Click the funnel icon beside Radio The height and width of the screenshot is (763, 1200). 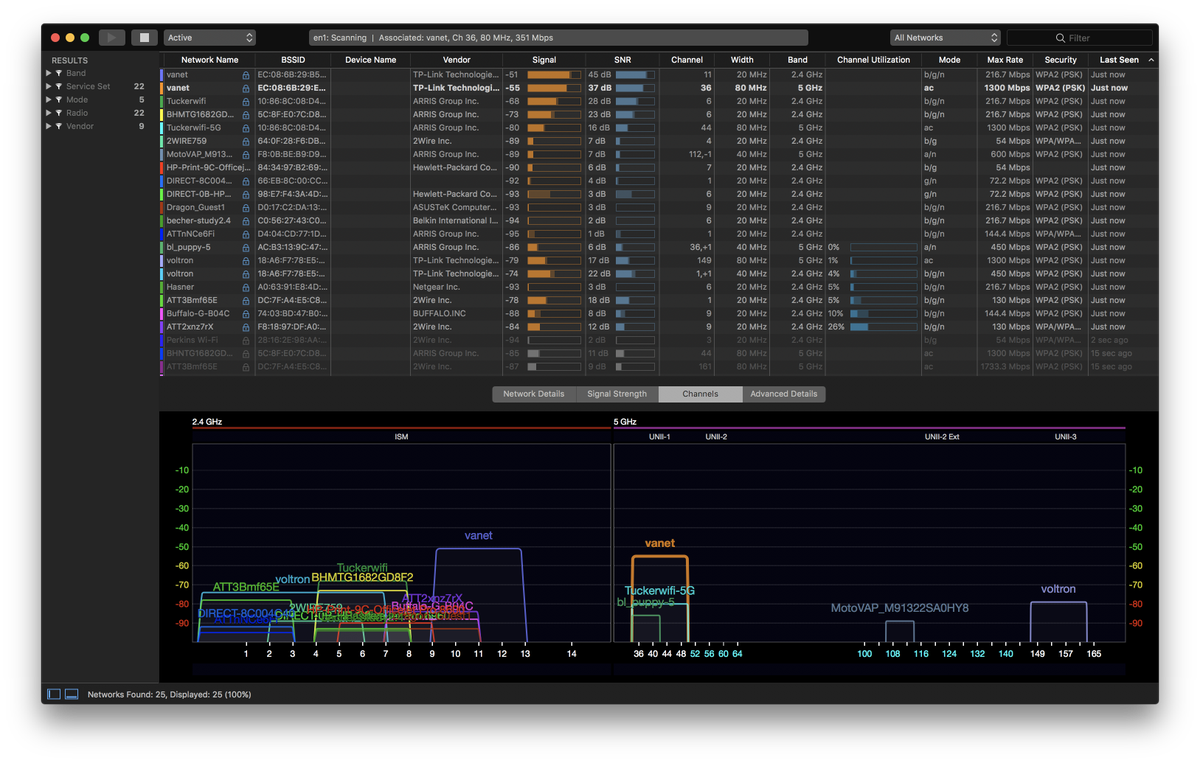tap(59, 113)
